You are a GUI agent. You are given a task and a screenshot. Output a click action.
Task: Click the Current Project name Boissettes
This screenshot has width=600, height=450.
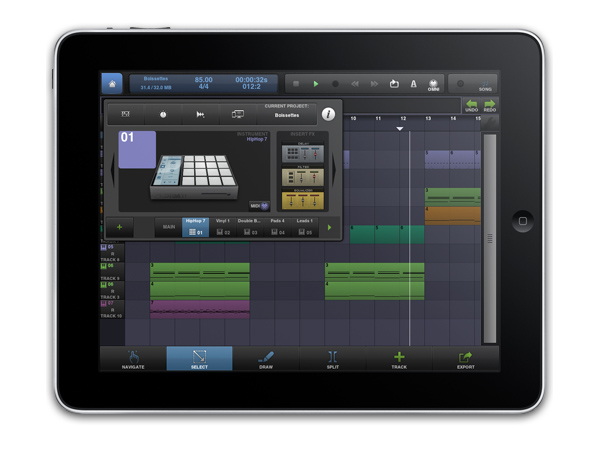(287, 115)
